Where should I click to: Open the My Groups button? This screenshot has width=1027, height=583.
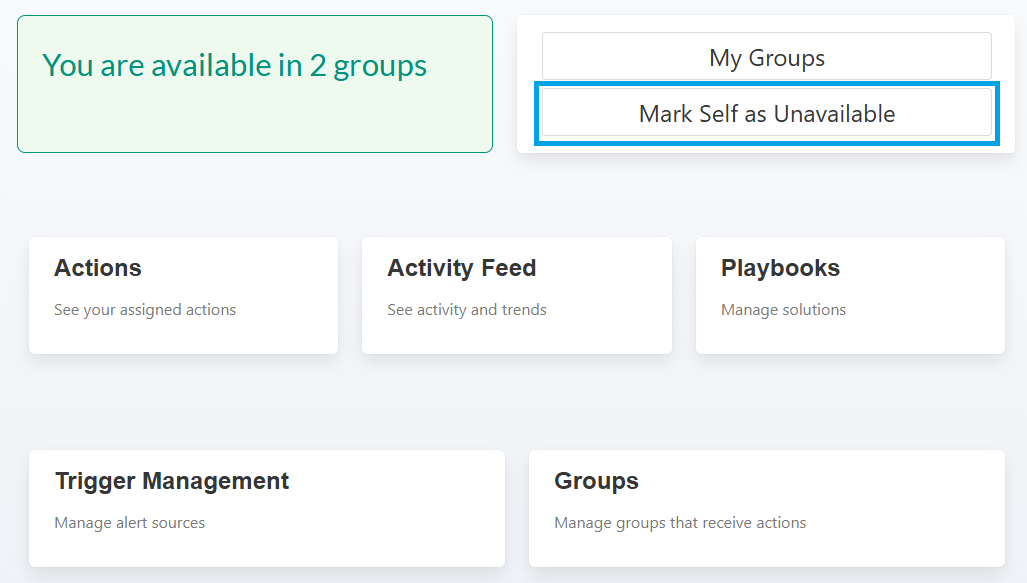click(x=766, y=57)
